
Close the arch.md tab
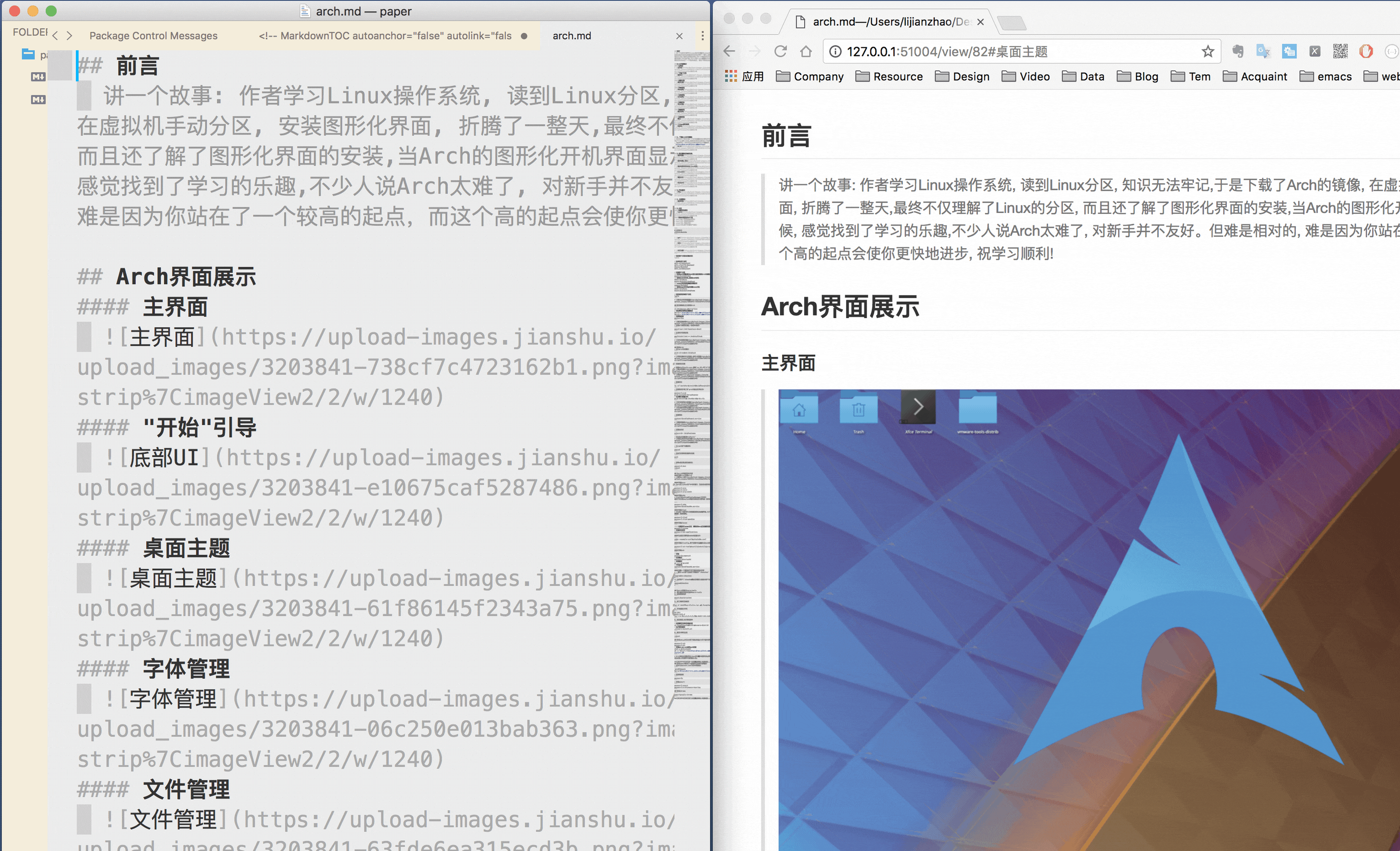680,35
